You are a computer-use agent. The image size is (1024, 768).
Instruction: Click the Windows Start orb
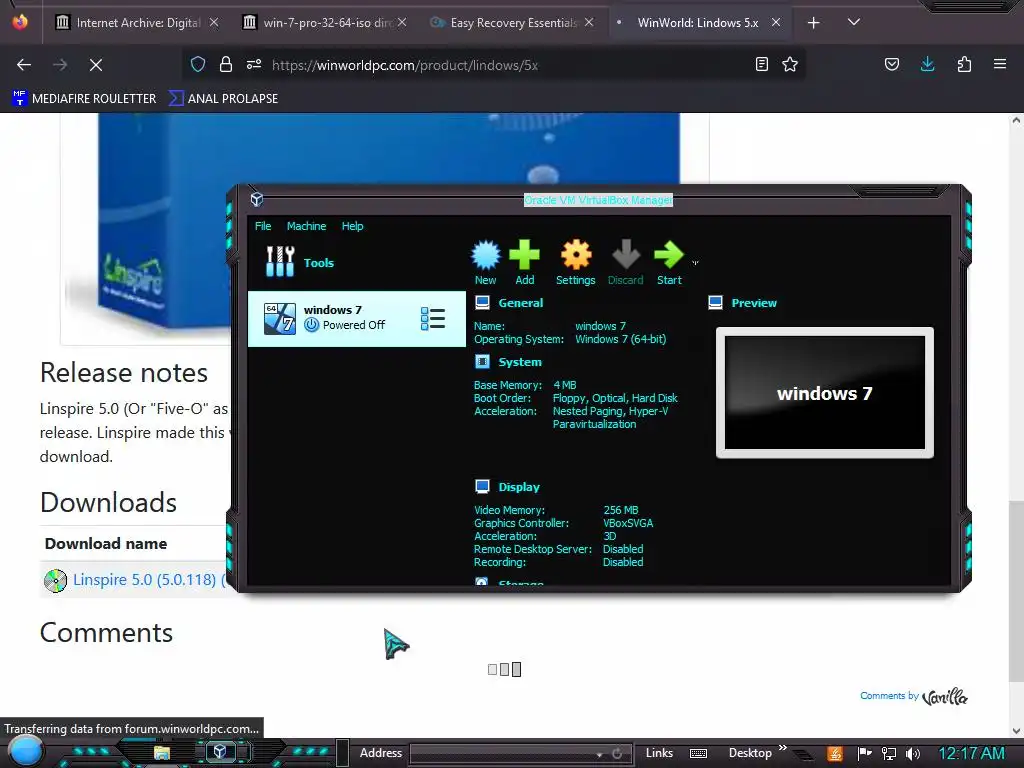pyautogui.click(x=25, y=751)
